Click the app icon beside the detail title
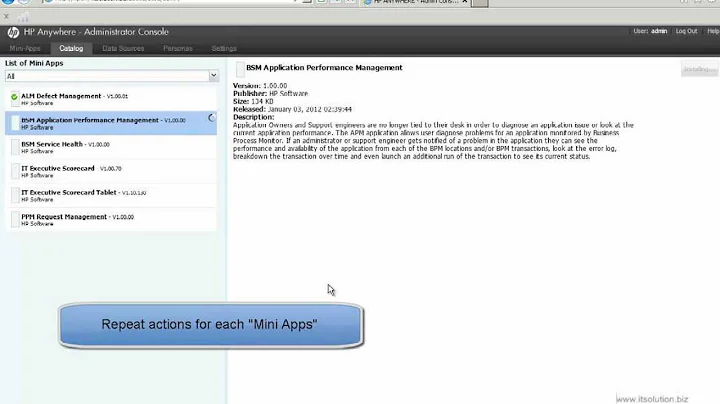 (x=240, y=69)
